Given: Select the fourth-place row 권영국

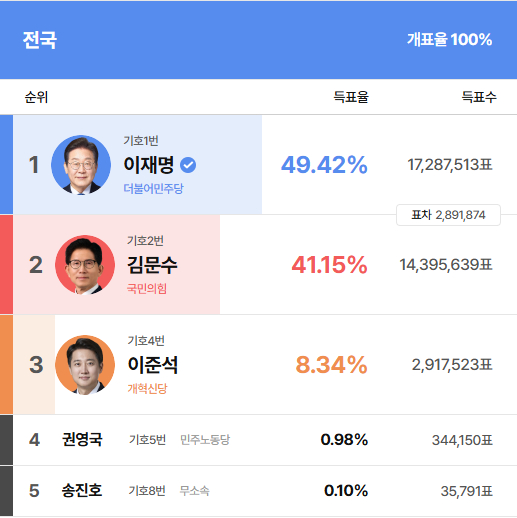Looking at the screenshot, I should pyautogui.click(x=258, y=440).
